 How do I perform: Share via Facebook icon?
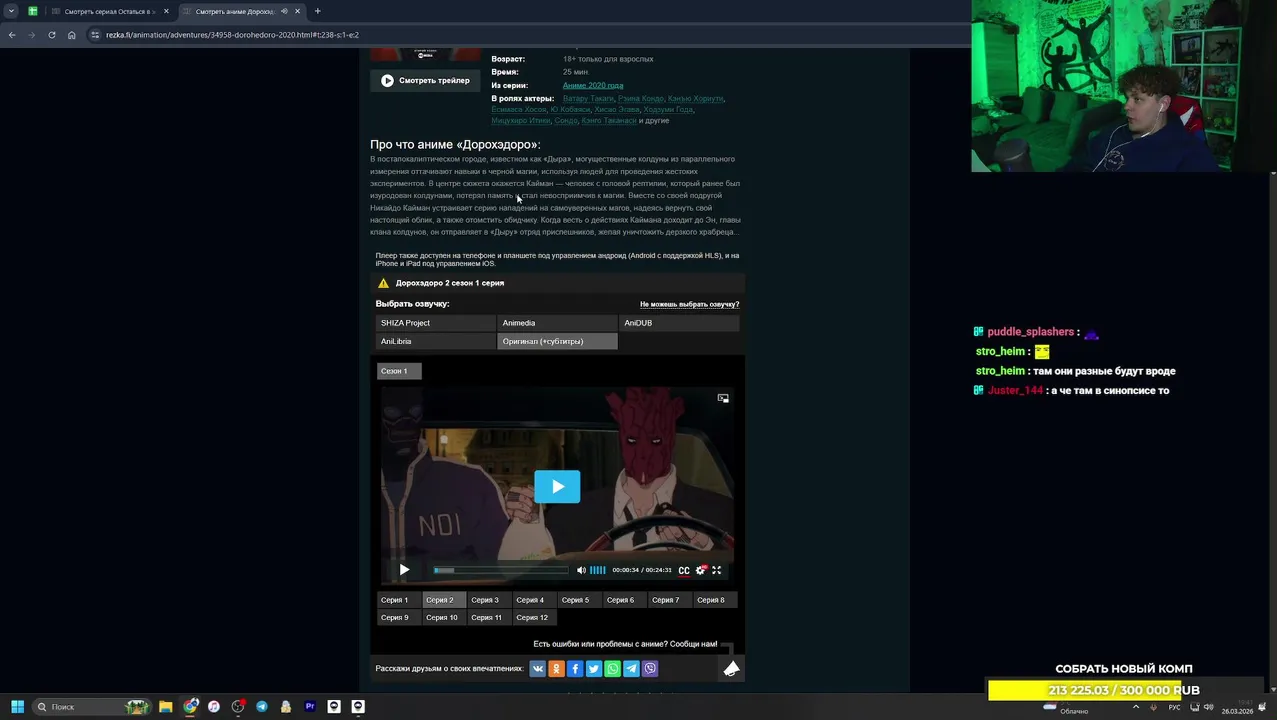(x=575, y=669)
